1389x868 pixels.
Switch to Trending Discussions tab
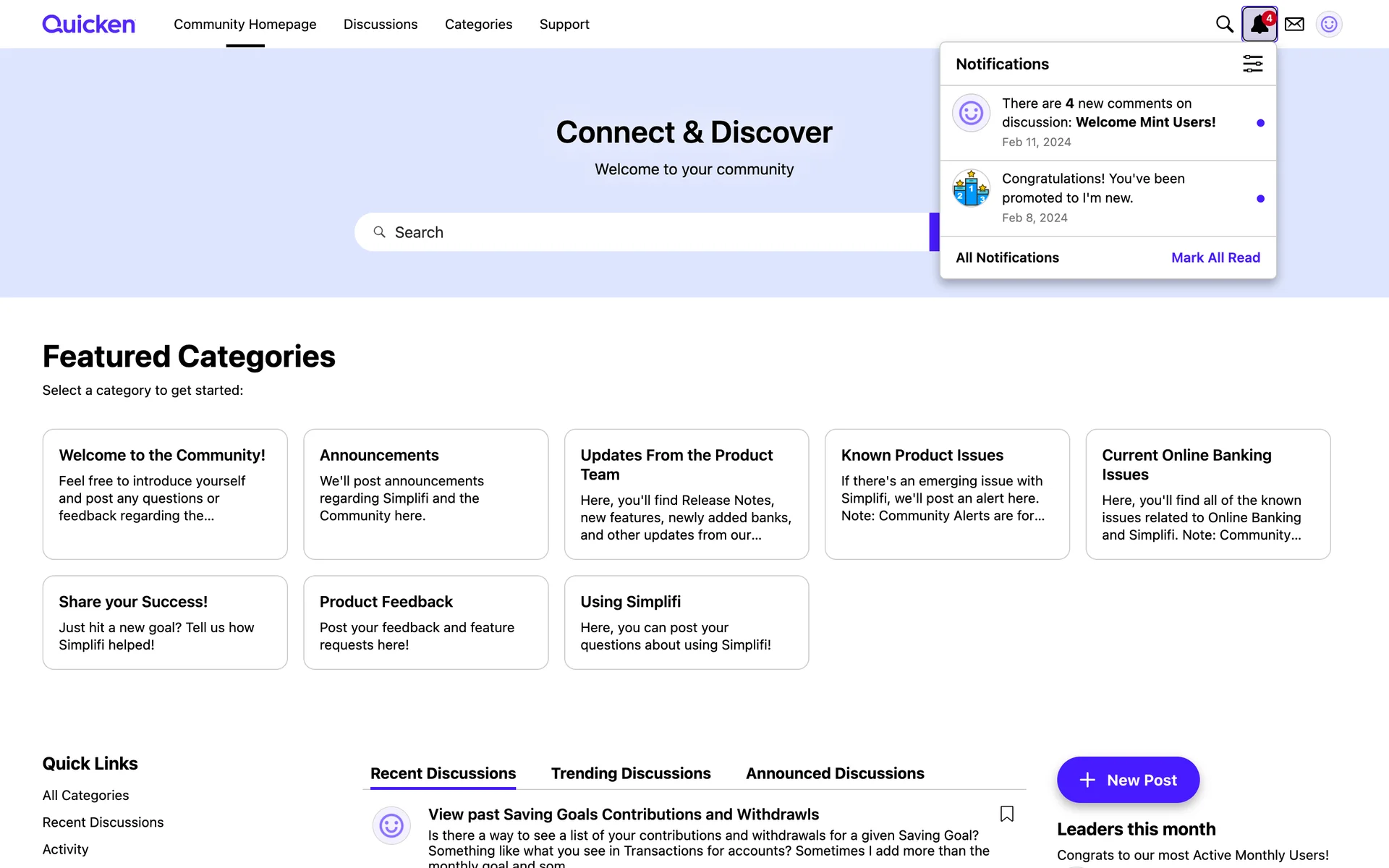[630, 773]
